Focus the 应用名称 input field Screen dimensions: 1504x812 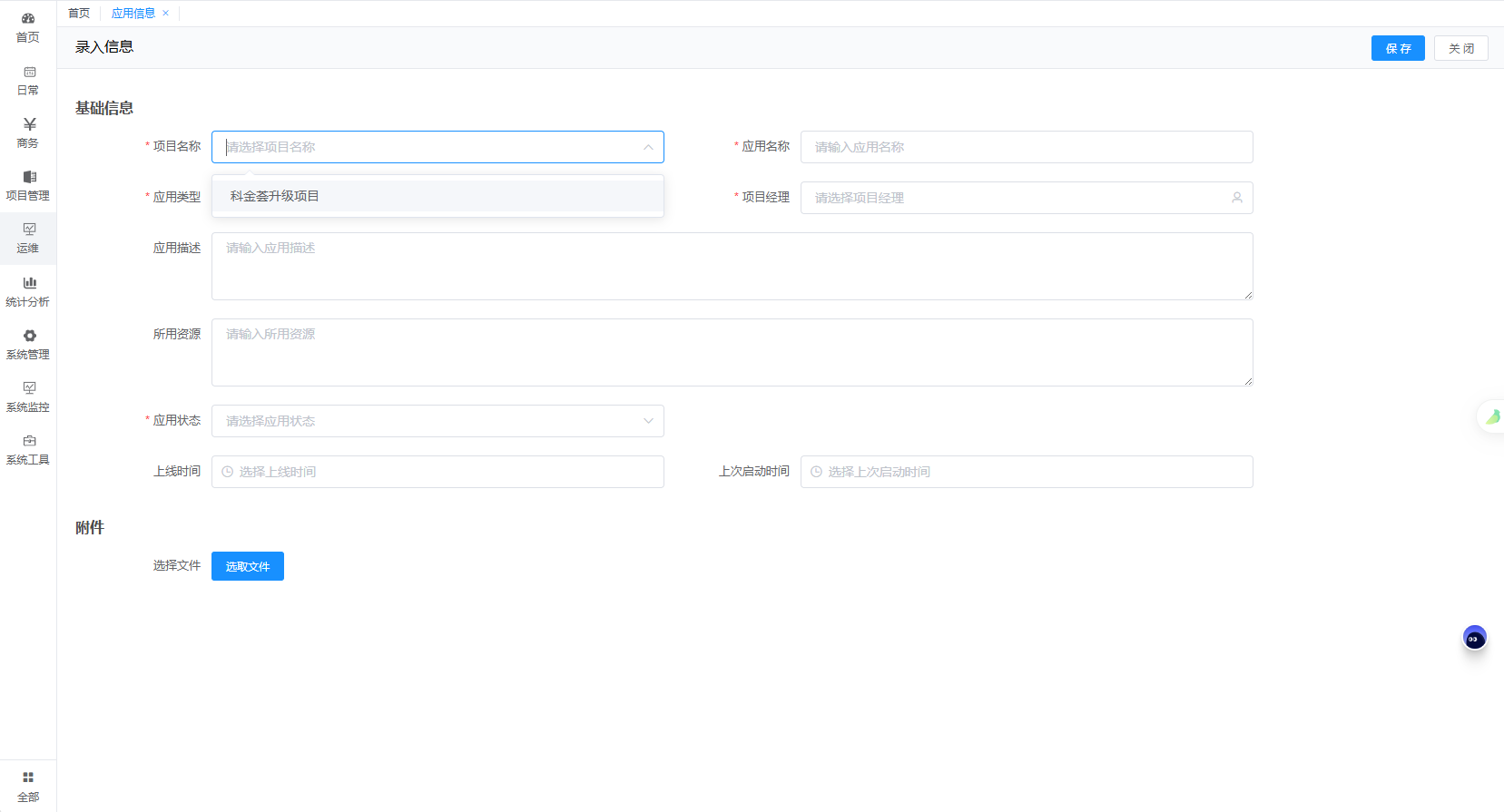pos(1026,147)
